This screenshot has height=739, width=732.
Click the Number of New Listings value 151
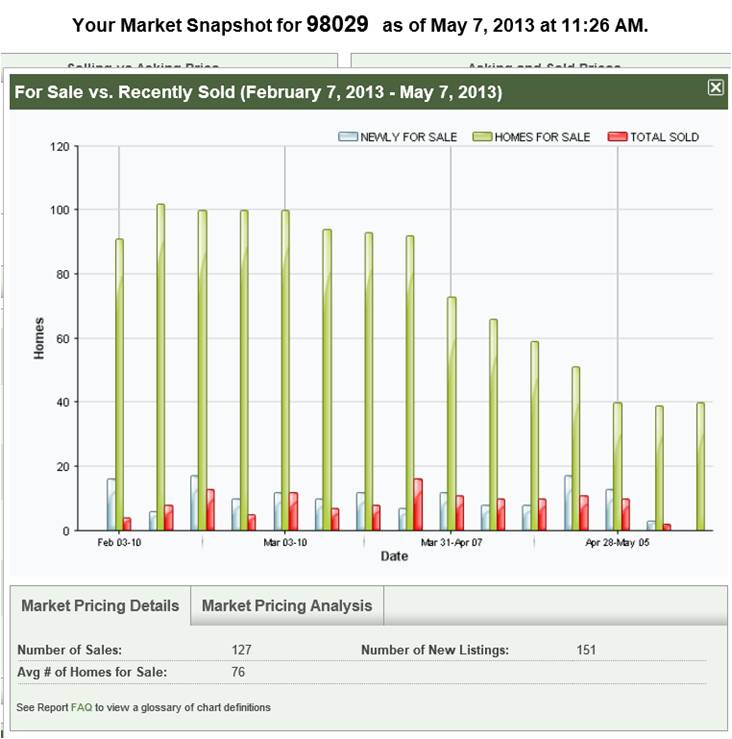(x=586, y=650)
